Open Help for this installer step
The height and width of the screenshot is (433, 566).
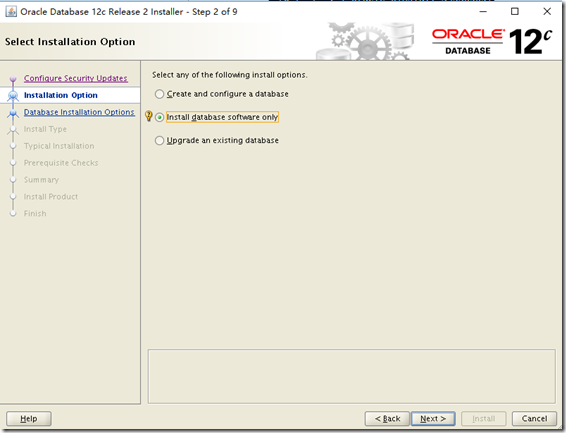29,419
